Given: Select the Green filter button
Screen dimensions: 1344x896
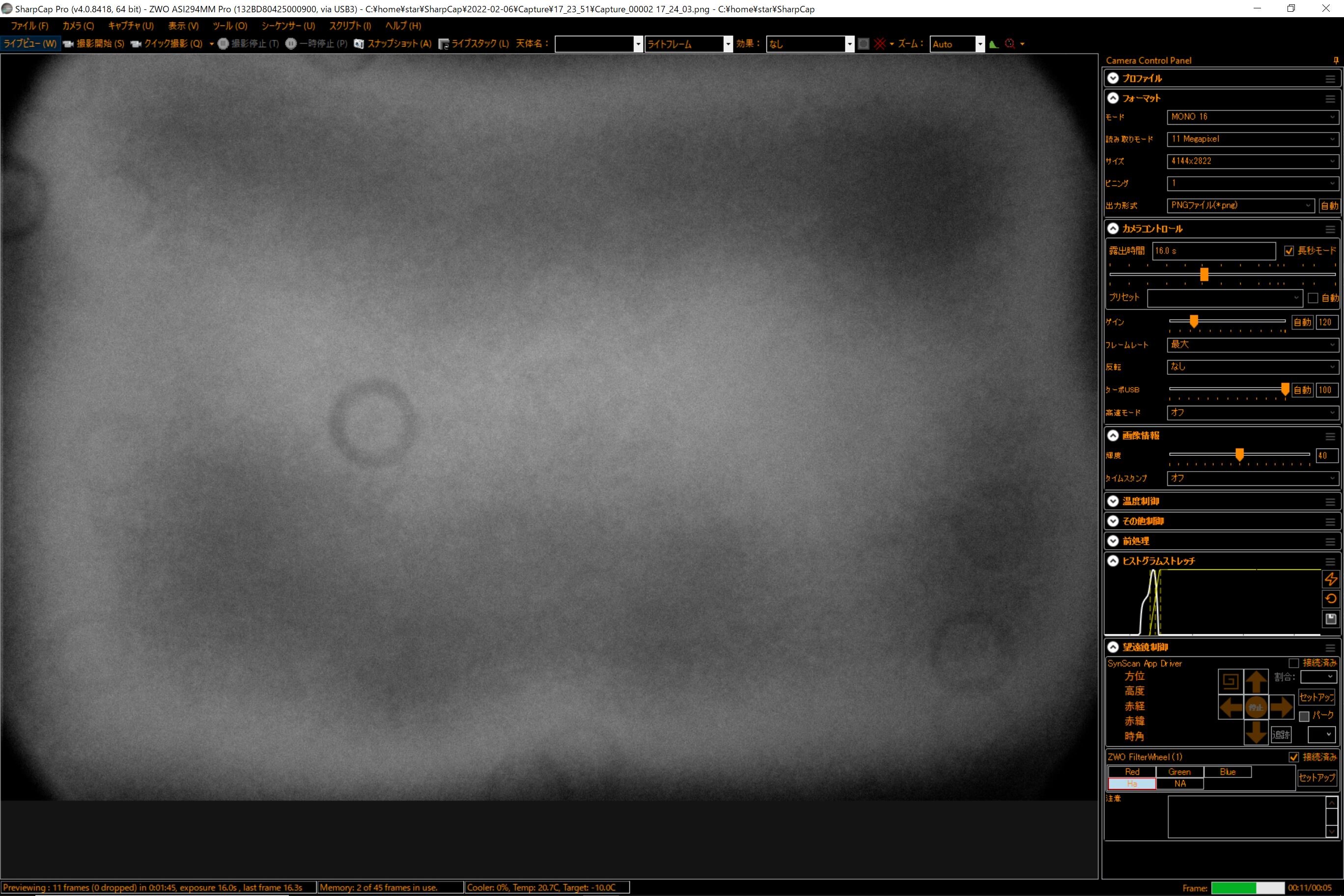Looking at the screenshot, I should 1179,771.
